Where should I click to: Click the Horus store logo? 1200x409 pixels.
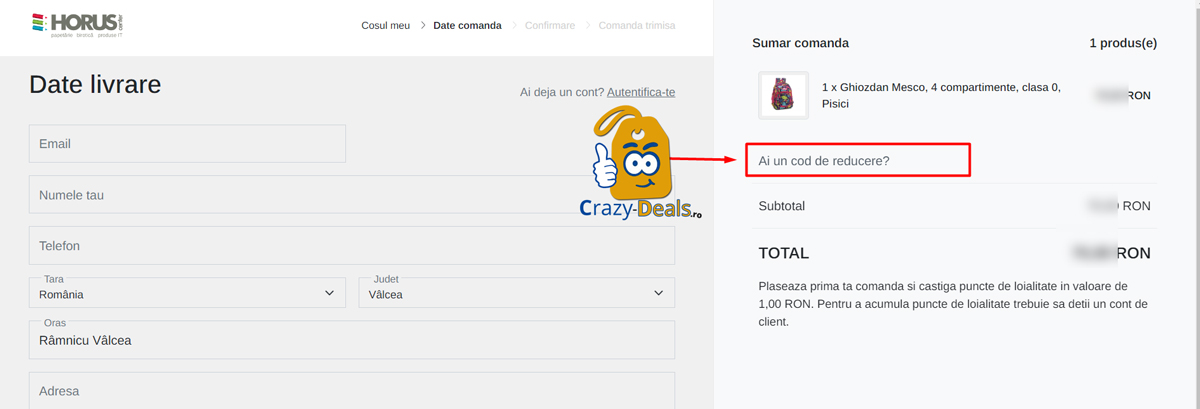pyautogui.click(x=84, y=24)
